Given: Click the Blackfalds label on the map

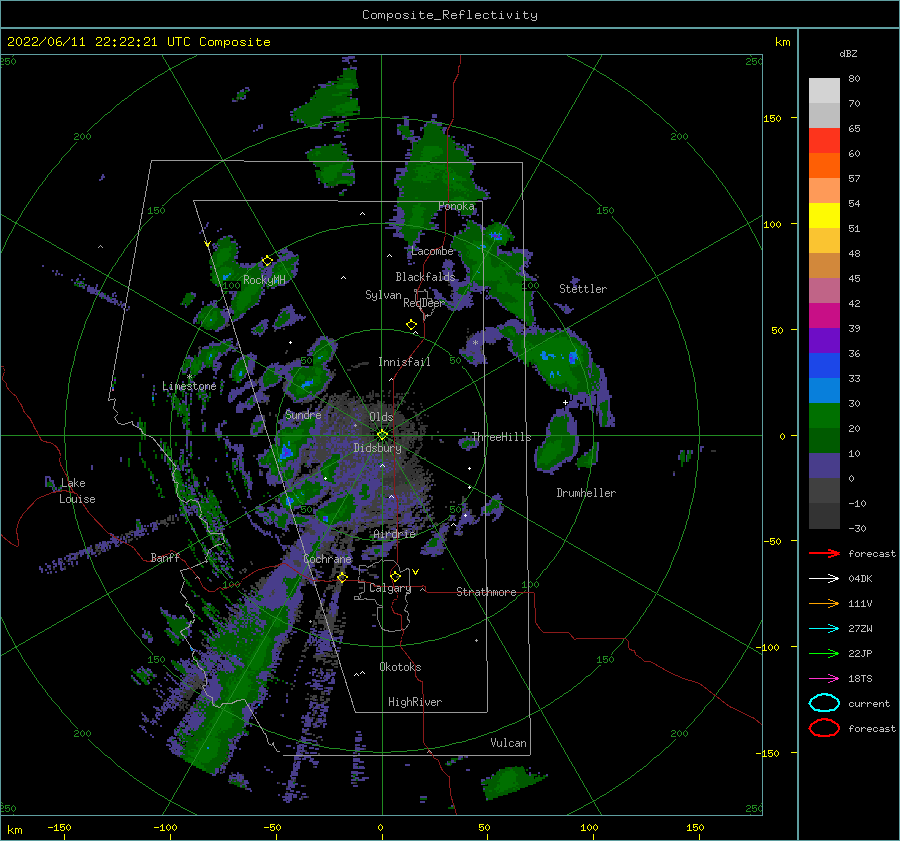Looking at the screenshot, I should [425, 277].
